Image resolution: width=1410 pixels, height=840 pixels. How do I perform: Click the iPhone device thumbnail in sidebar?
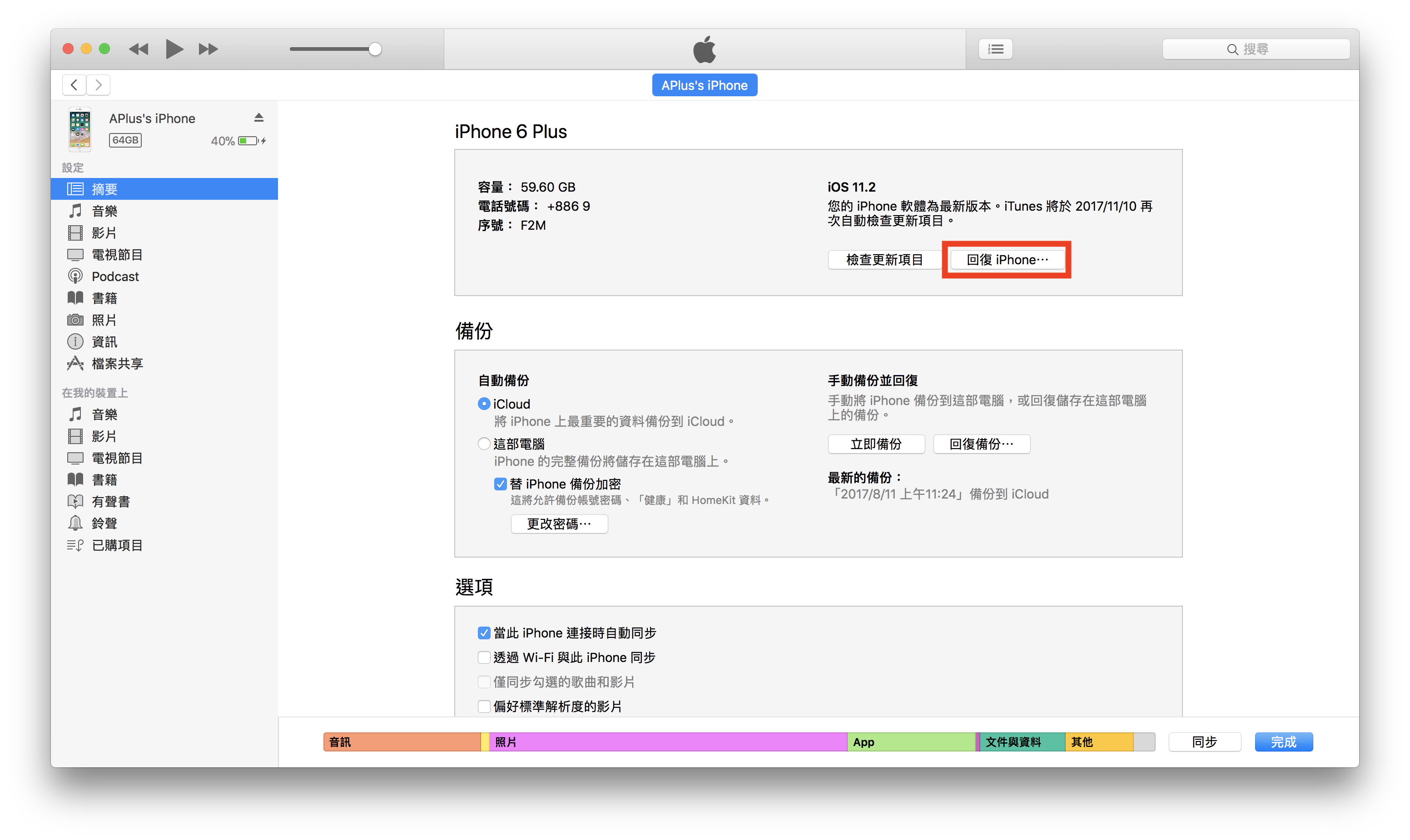pyautogui.click(x=80, y=129)
